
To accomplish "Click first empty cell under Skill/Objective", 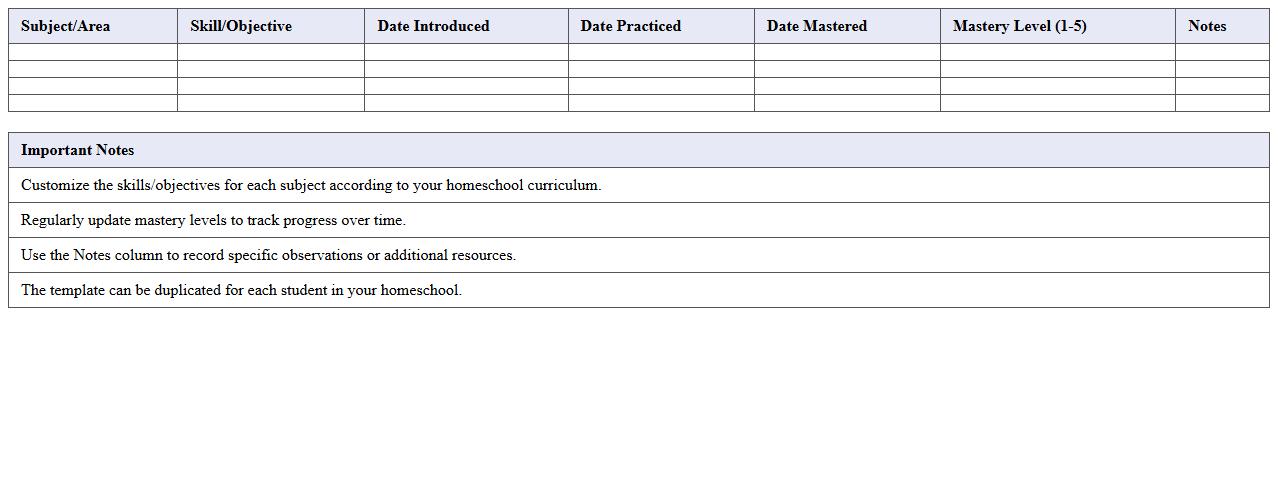I will [x=270, y=52].
